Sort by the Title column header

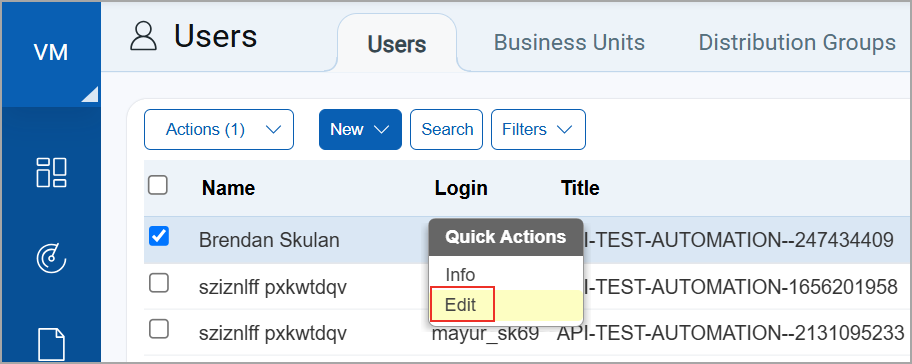coord(580,188)
